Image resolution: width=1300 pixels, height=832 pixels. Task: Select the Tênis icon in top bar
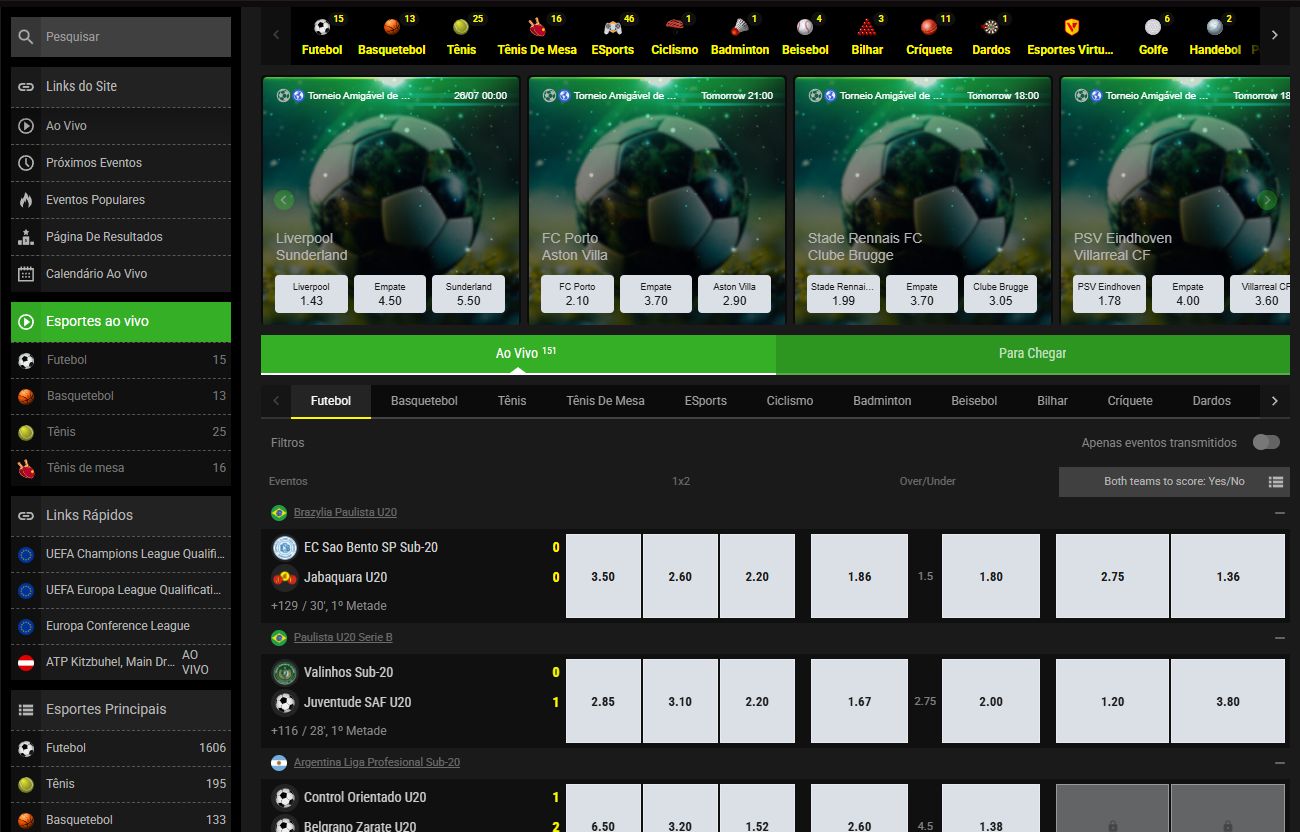click(460, 27)
